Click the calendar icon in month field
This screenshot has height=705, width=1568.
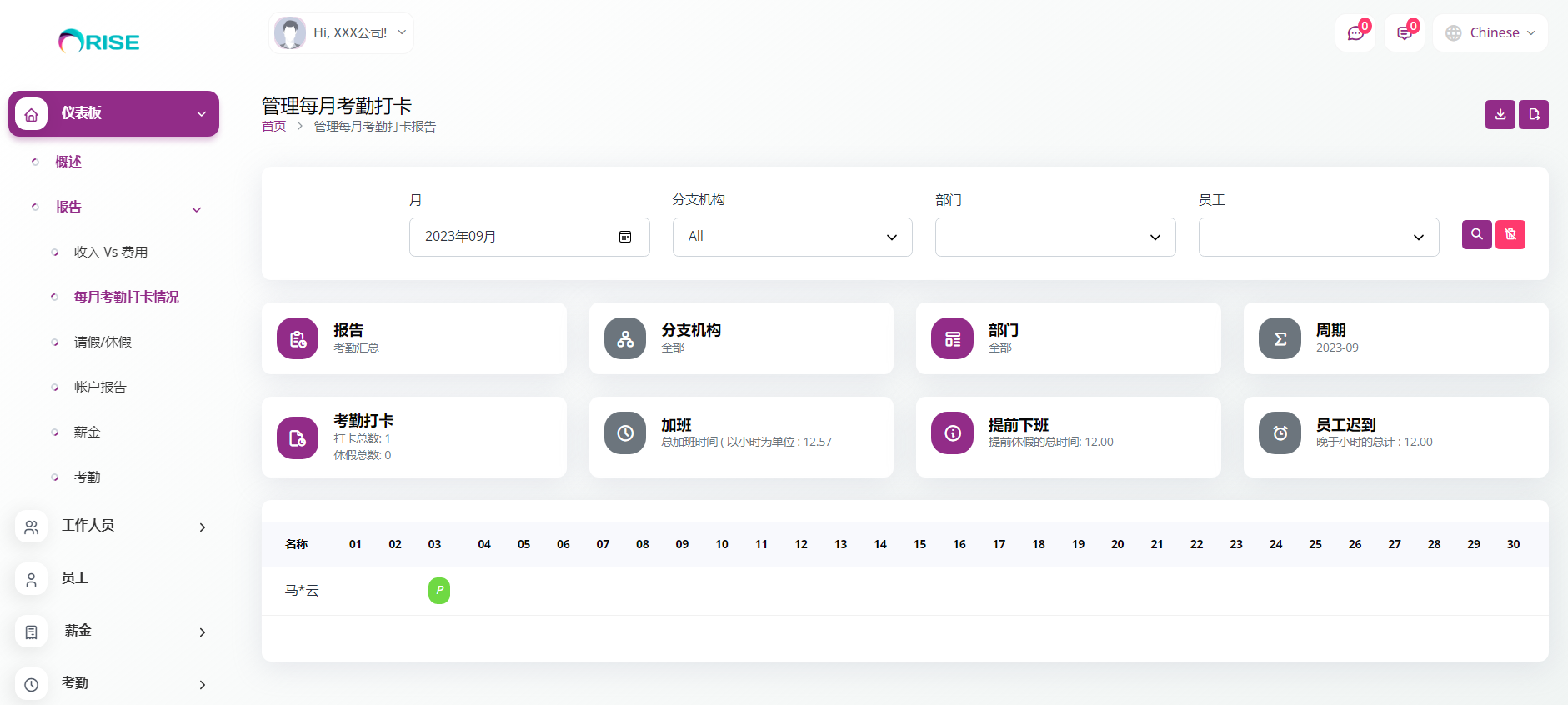624,237
